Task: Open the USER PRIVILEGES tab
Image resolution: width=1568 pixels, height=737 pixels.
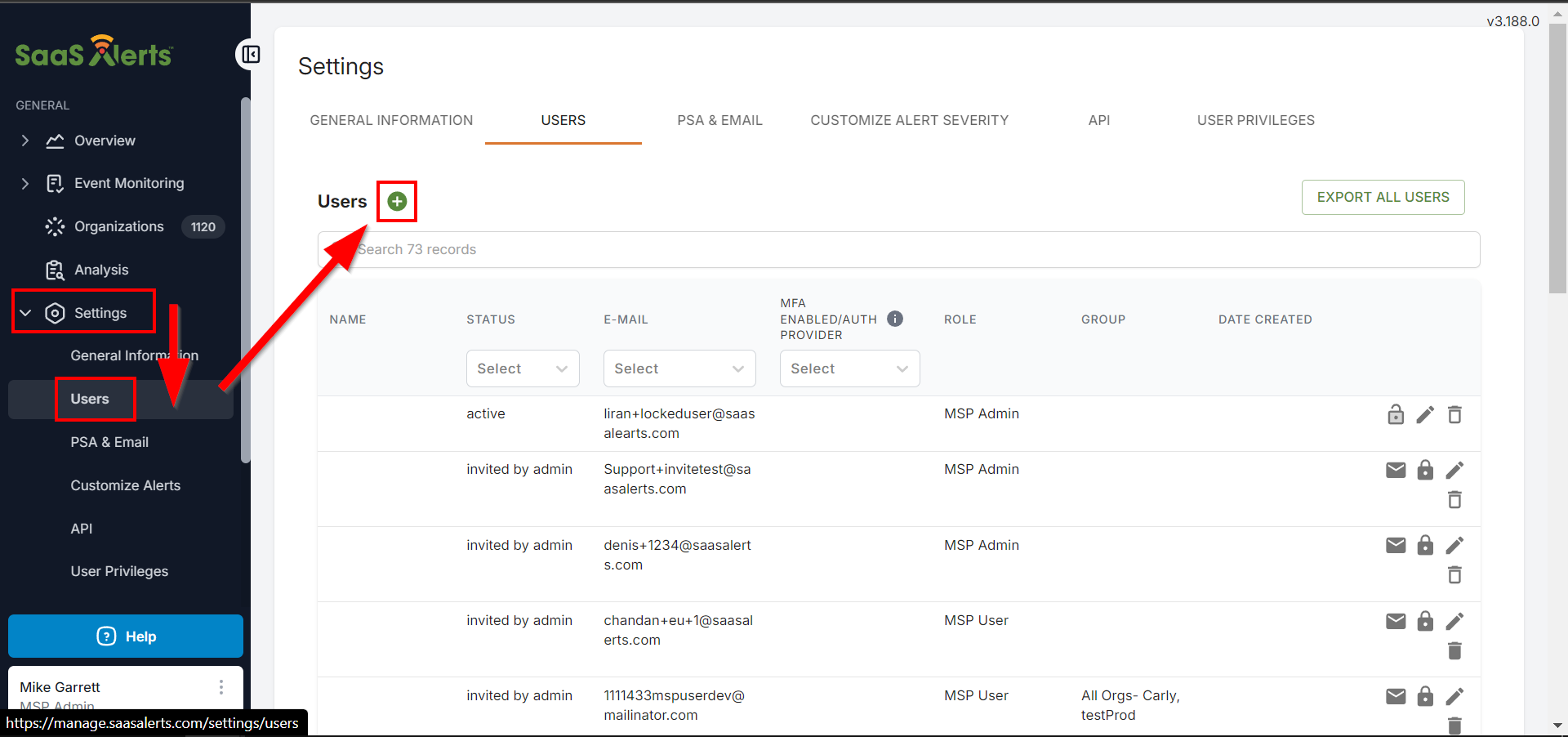Action: pos(1255,120)
